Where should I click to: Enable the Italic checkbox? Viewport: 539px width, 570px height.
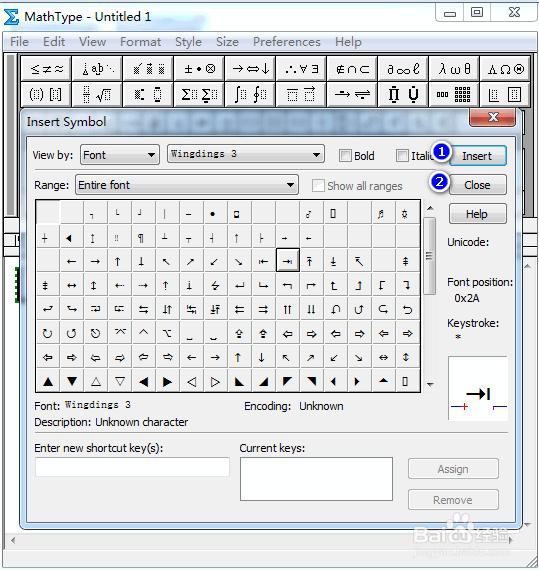402,156
